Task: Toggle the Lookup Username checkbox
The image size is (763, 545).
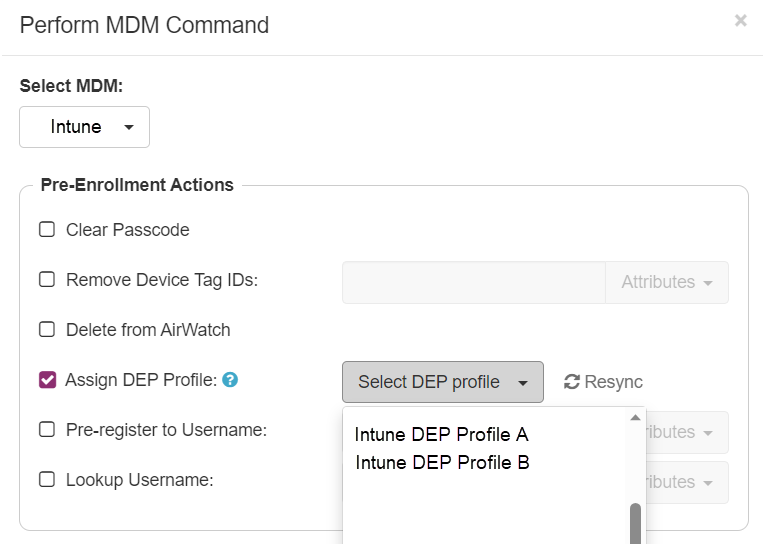Action: point(47,479)
